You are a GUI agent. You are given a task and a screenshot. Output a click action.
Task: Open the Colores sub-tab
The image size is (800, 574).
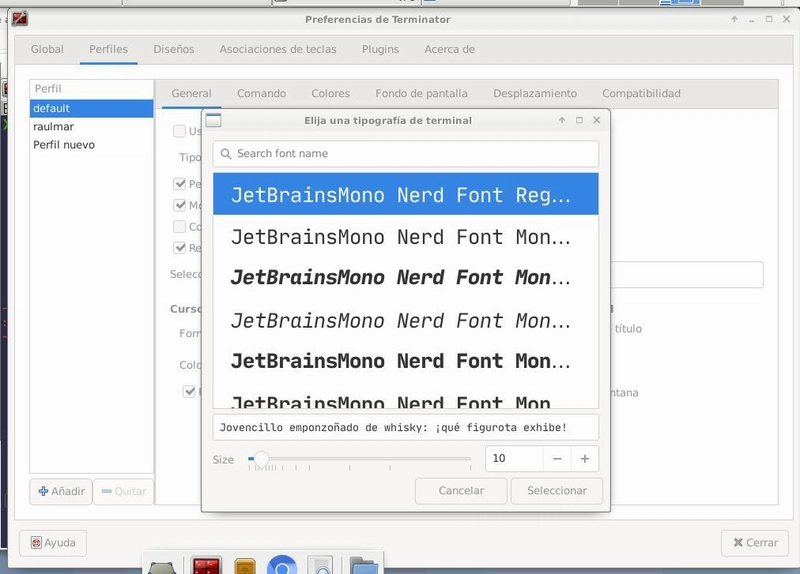click(x=331, y=93)
